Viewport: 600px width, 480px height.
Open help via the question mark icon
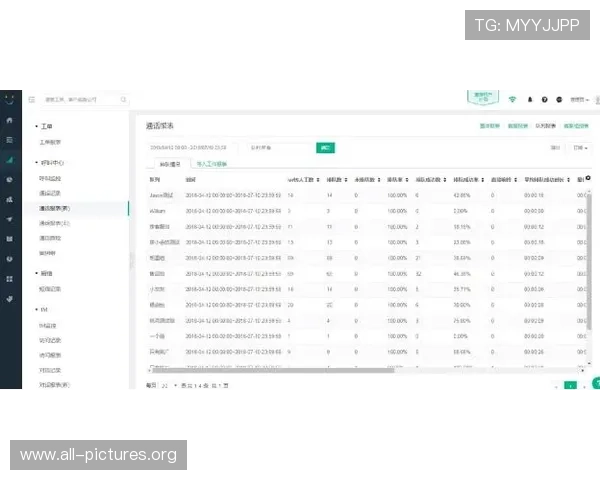[x=545, y=100]
